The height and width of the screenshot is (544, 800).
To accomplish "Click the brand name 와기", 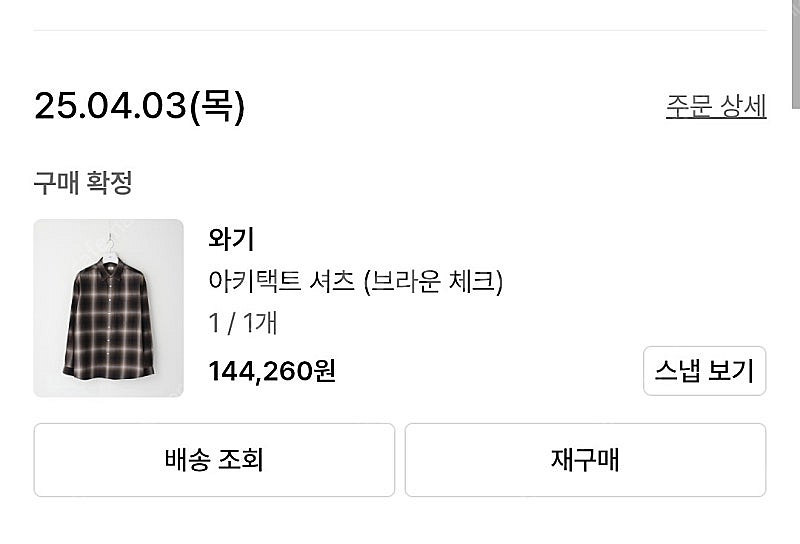I will click(231, 239).
